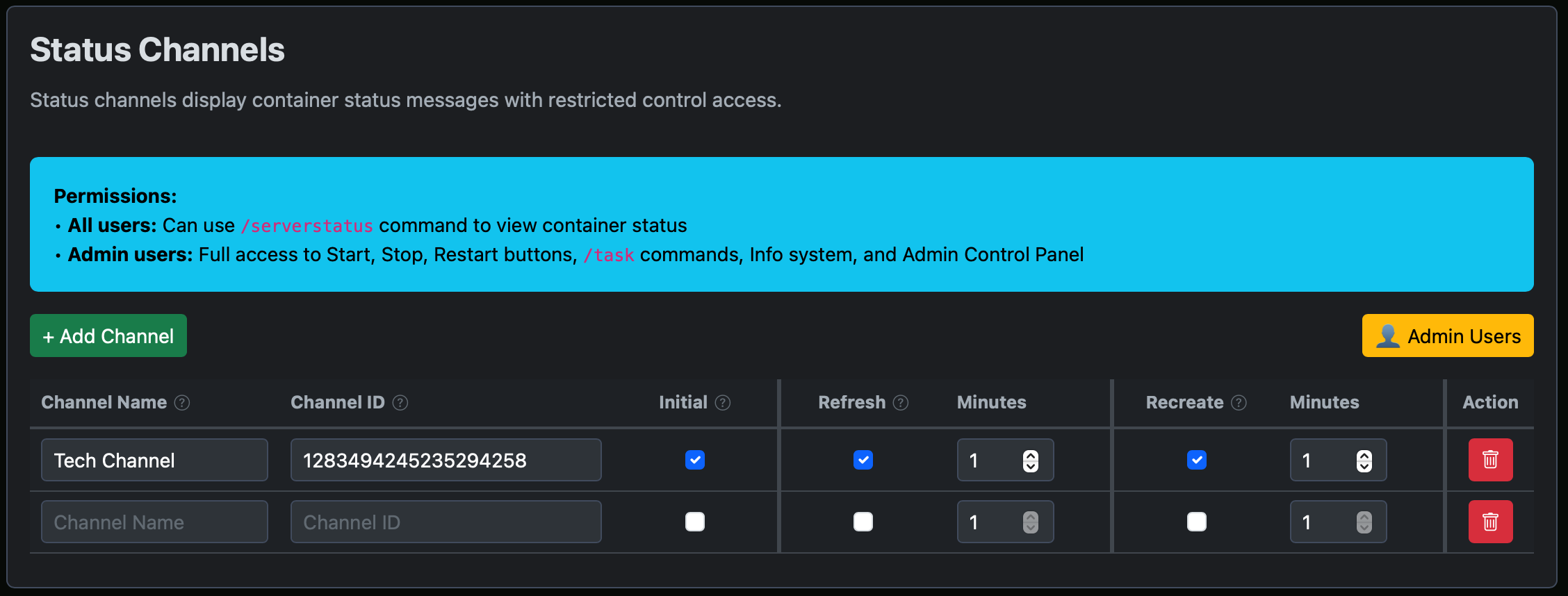Click help icon next to Recreate

[x=1239, y=403]
